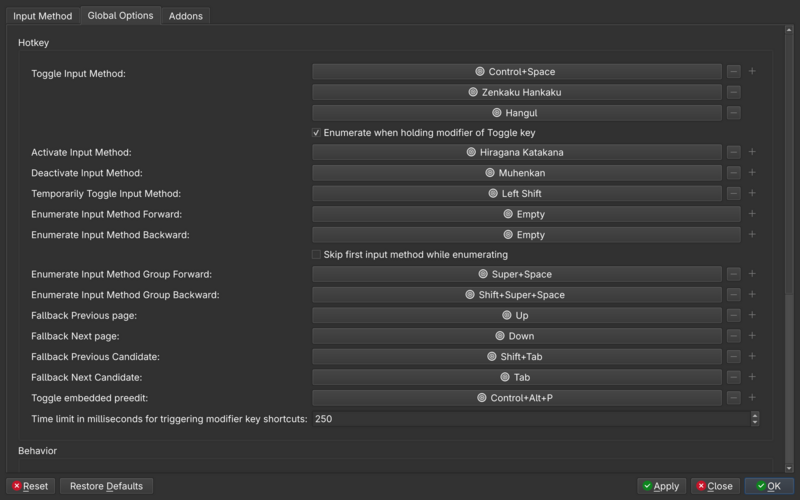The height and width of the screenshot is (500, 800).
Task: Add a Fallback Previous page hotkey
Action: 752,315
